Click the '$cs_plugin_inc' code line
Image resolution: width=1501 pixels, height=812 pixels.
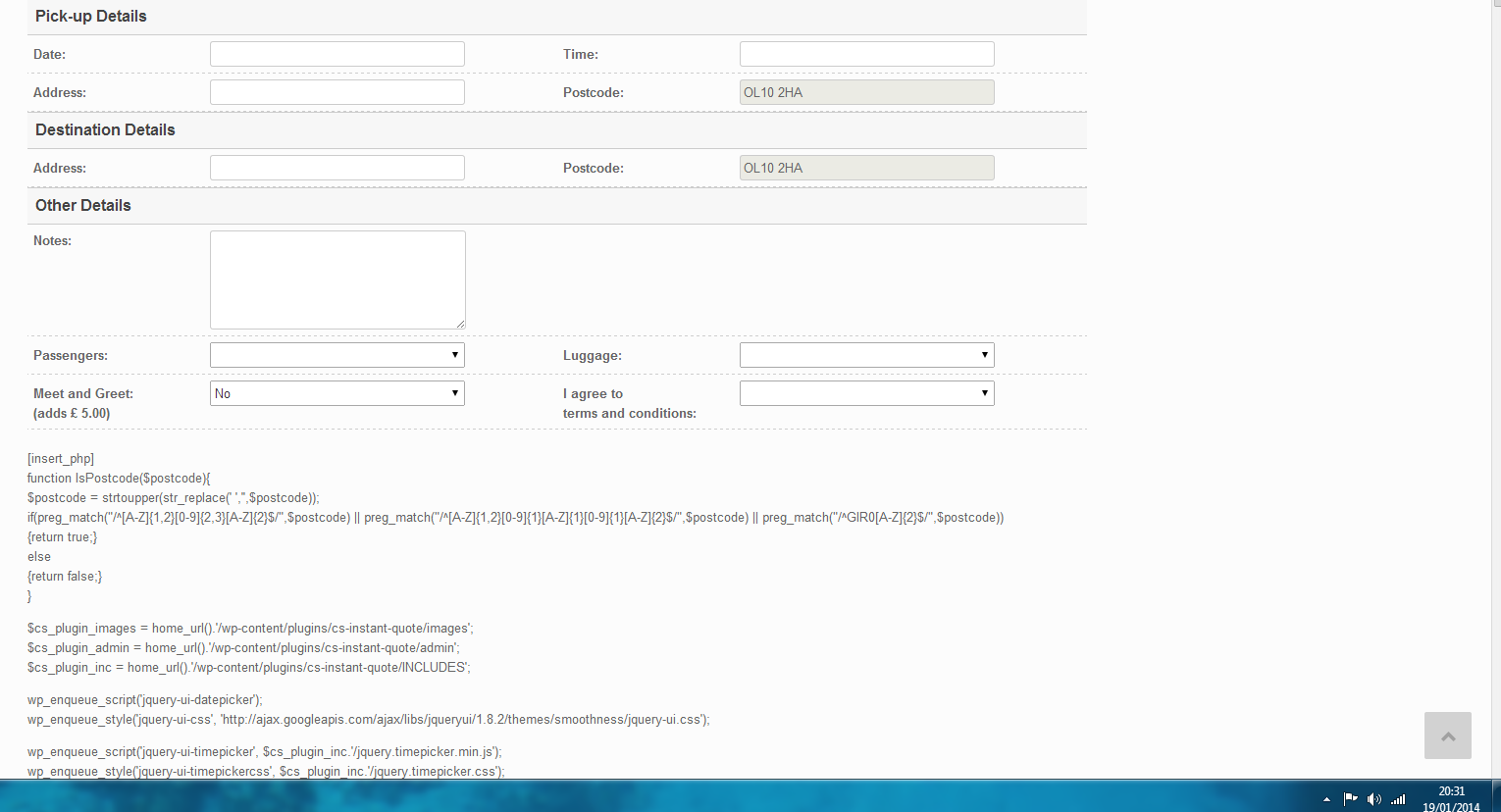(x=249, y=668)
